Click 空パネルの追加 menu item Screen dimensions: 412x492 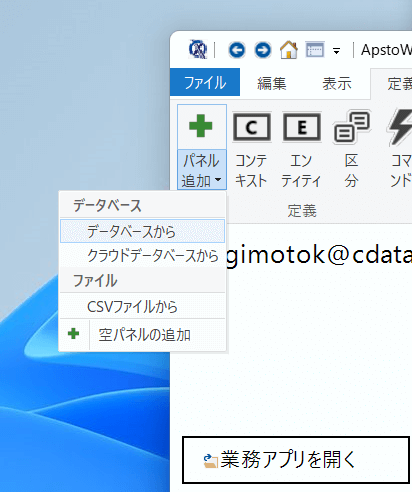pyautogui.click(x=142, y=334)
